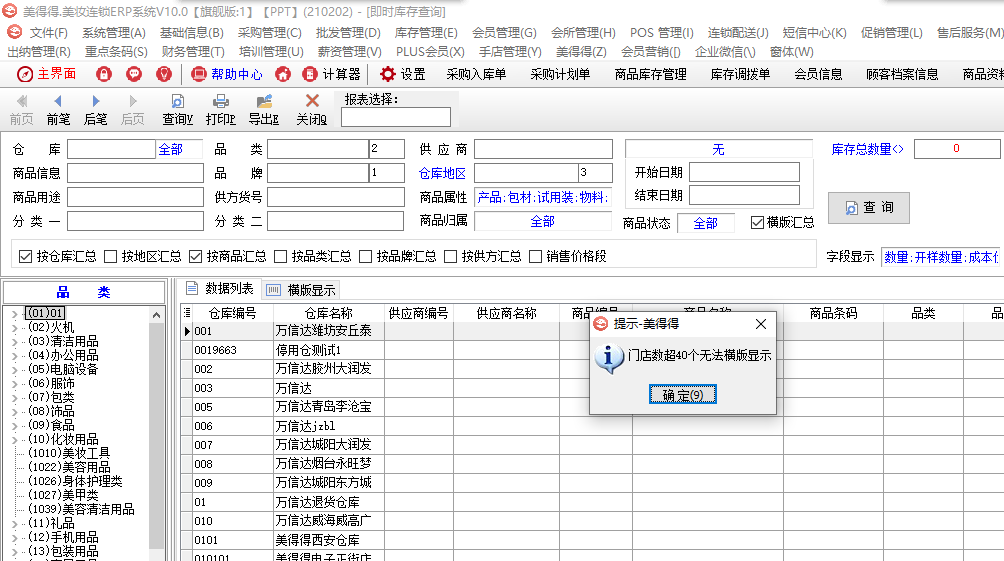Go to 后笔 next record
This screenshot has width=1004, height=561.
[x=95, y=110]
